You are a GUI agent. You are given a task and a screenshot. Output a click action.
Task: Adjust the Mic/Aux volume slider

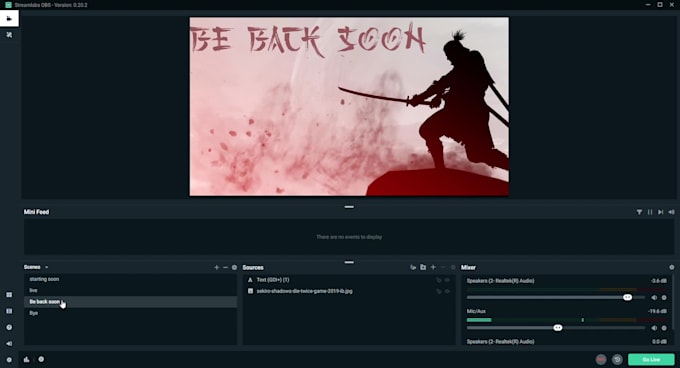556,328
